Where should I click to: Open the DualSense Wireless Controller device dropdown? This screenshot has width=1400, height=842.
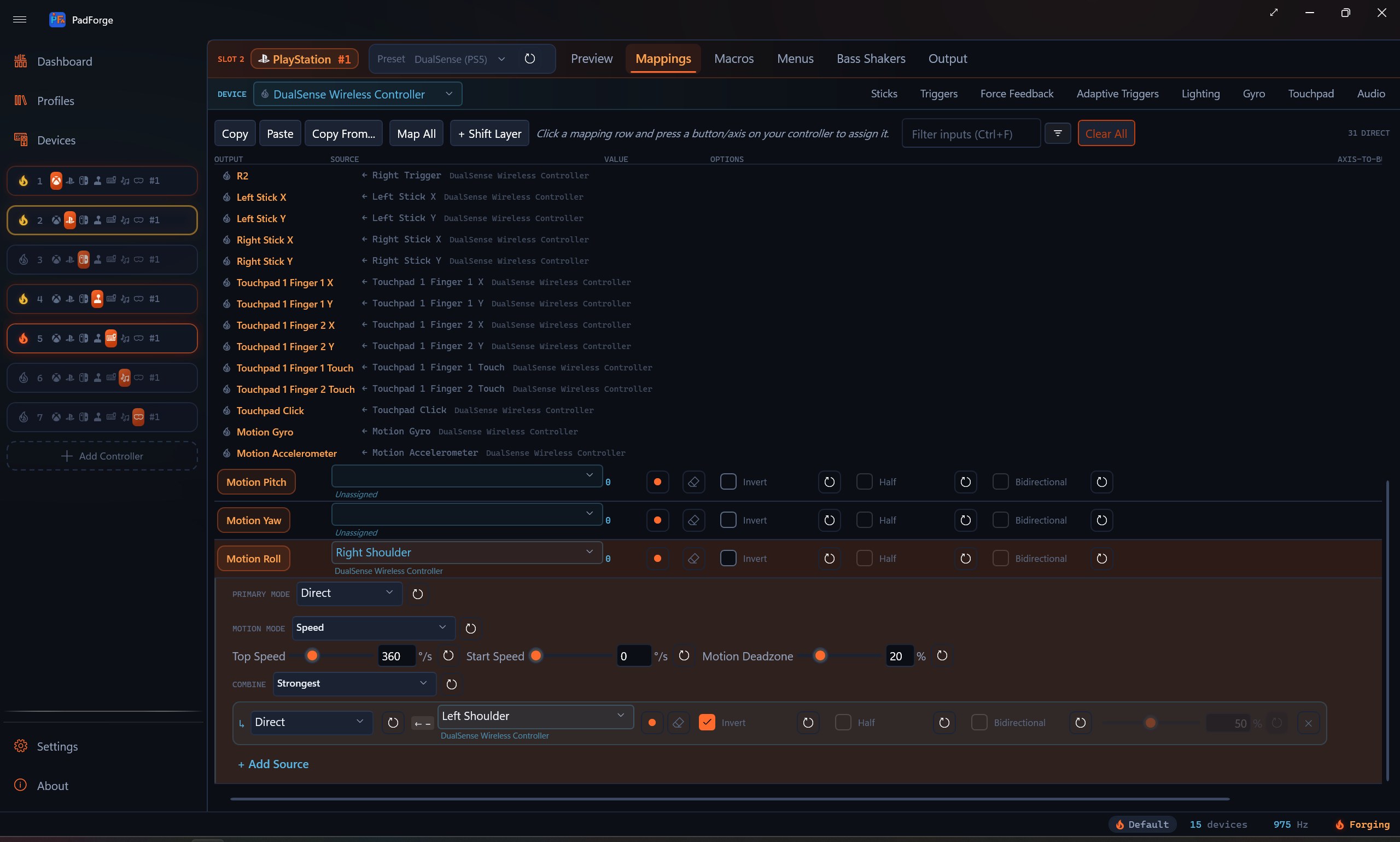[358, 94]
